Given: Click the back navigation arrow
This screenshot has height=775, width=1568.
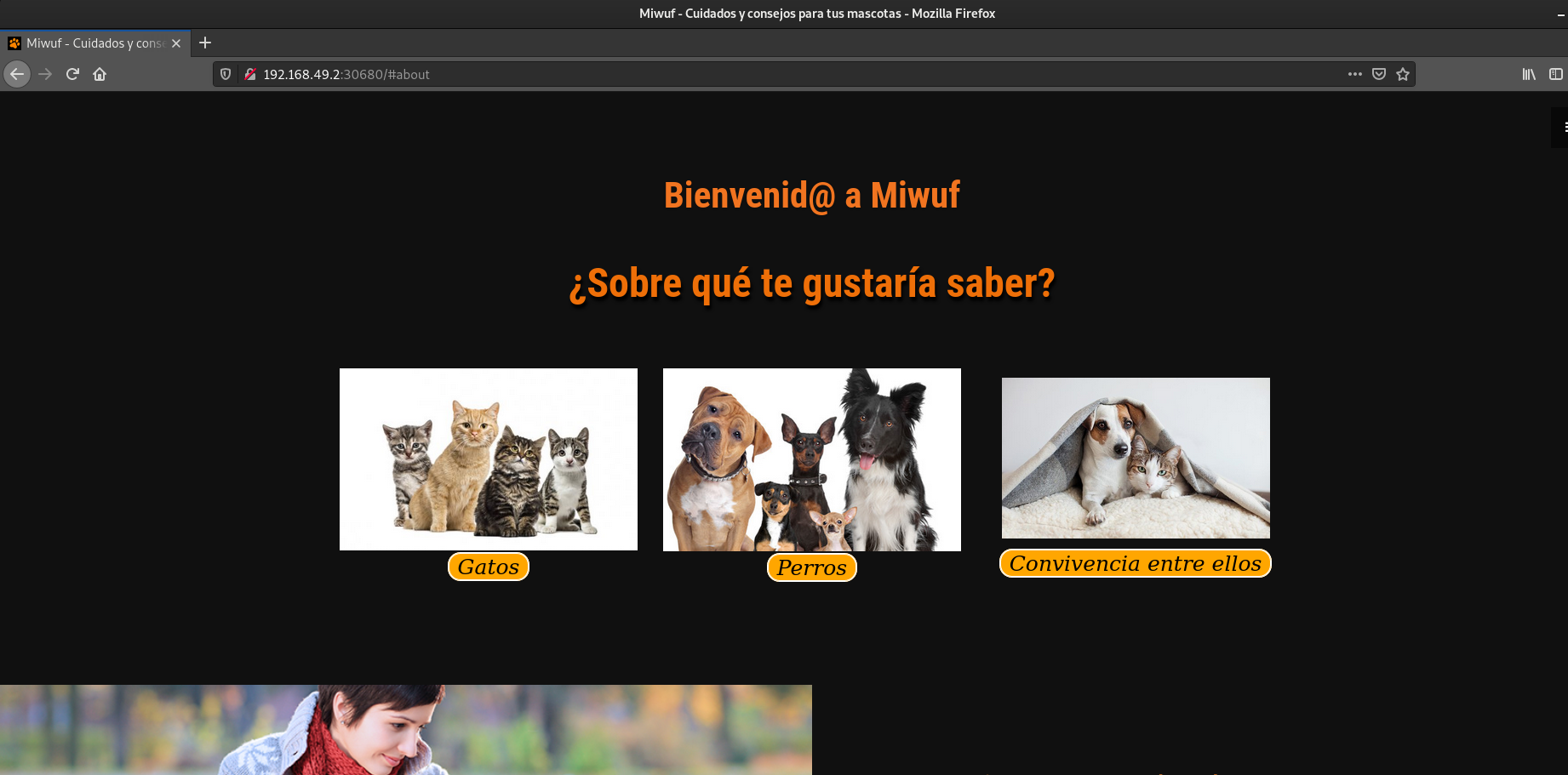Looking at the screenshot, I should coord(17,74).
